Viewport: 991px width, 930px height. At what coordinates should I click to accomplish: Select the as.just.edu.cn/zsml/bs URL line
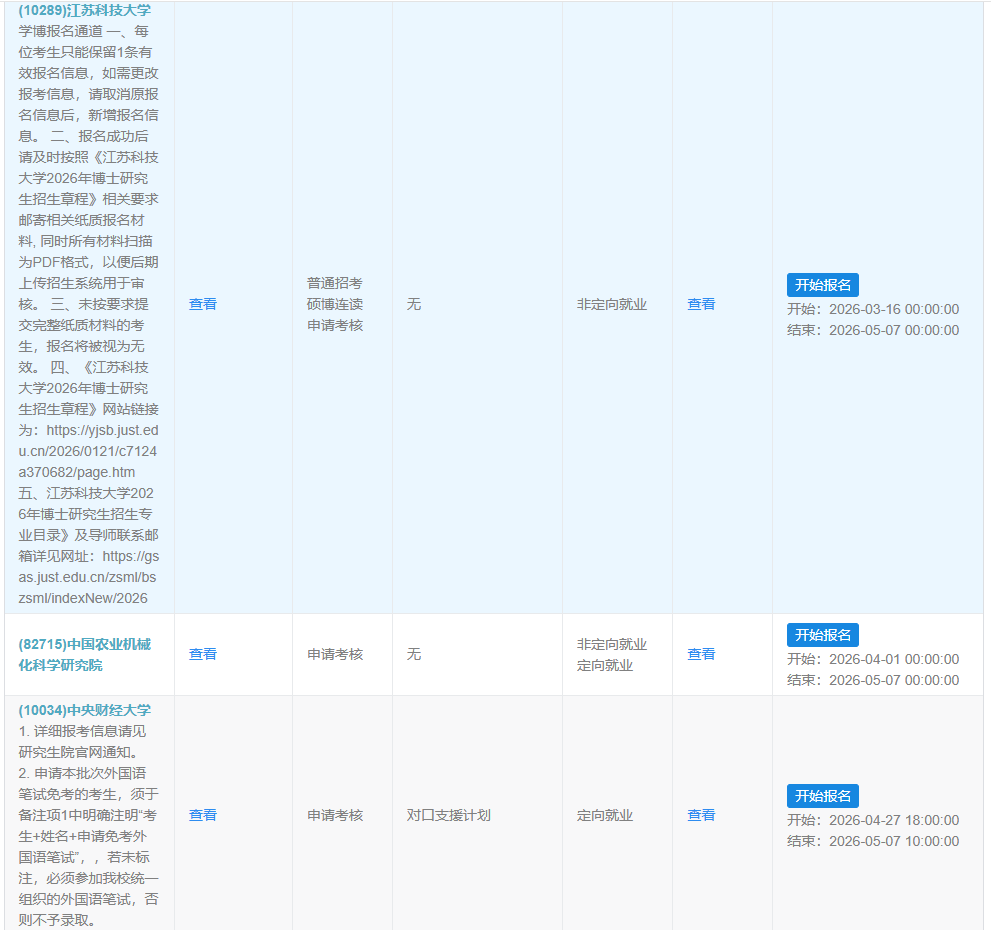coord(87,577)
